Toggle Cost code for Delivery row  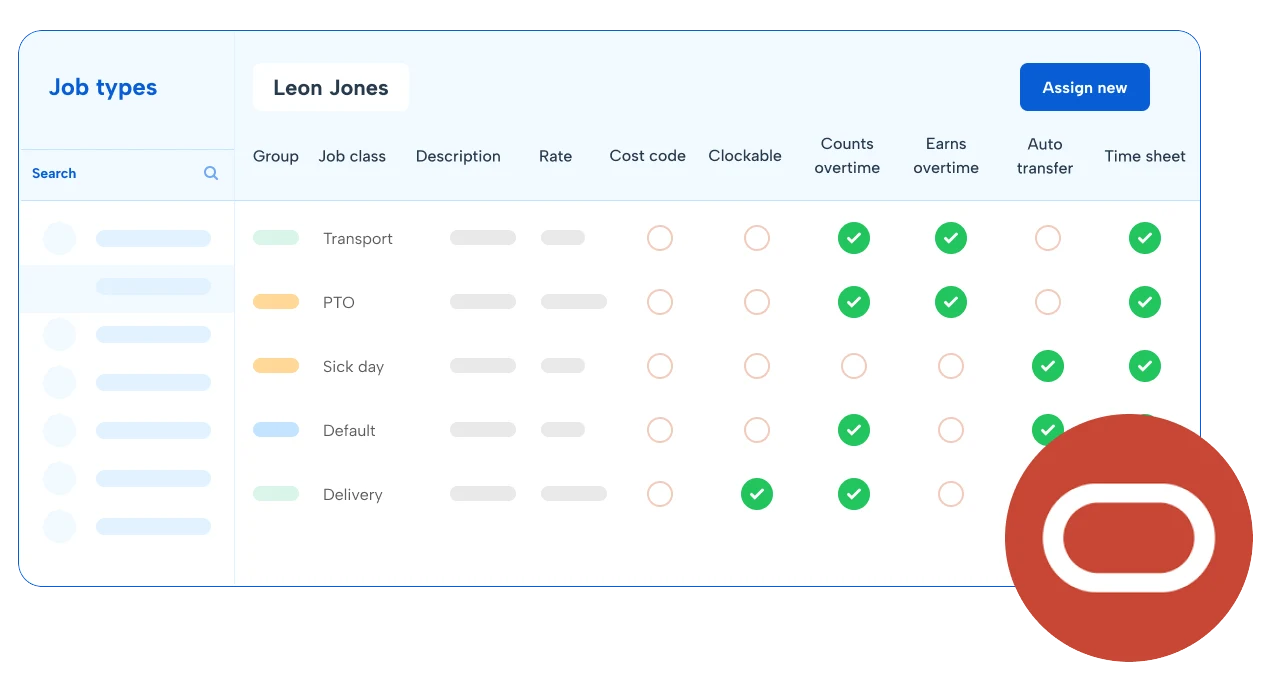[x=660, y=494]
